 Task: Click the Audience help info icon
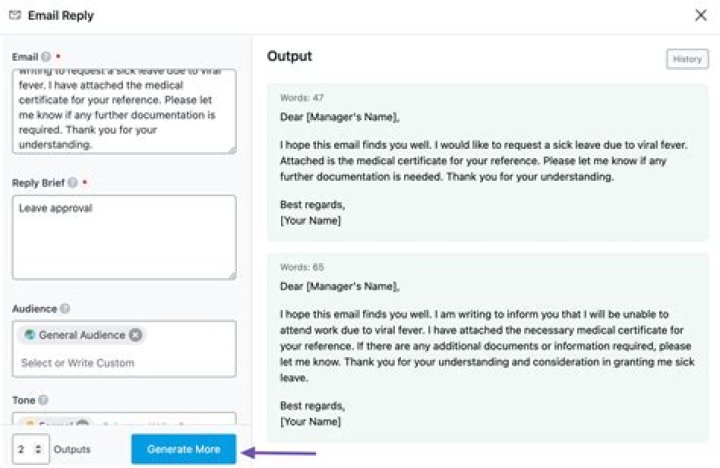65,309
